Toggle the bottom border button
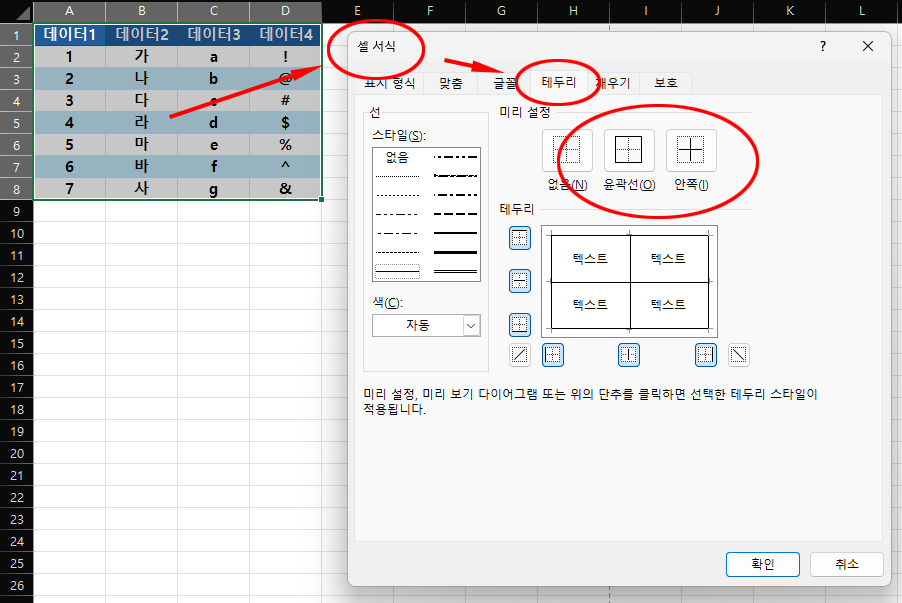Screen dimensions: 902x603 [519, 325]
